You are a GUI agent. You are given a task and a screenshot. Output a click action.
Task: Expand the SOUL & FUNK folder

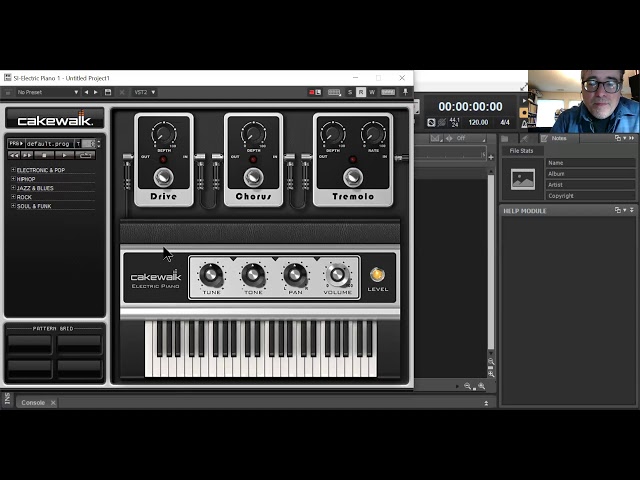(13, 205)
